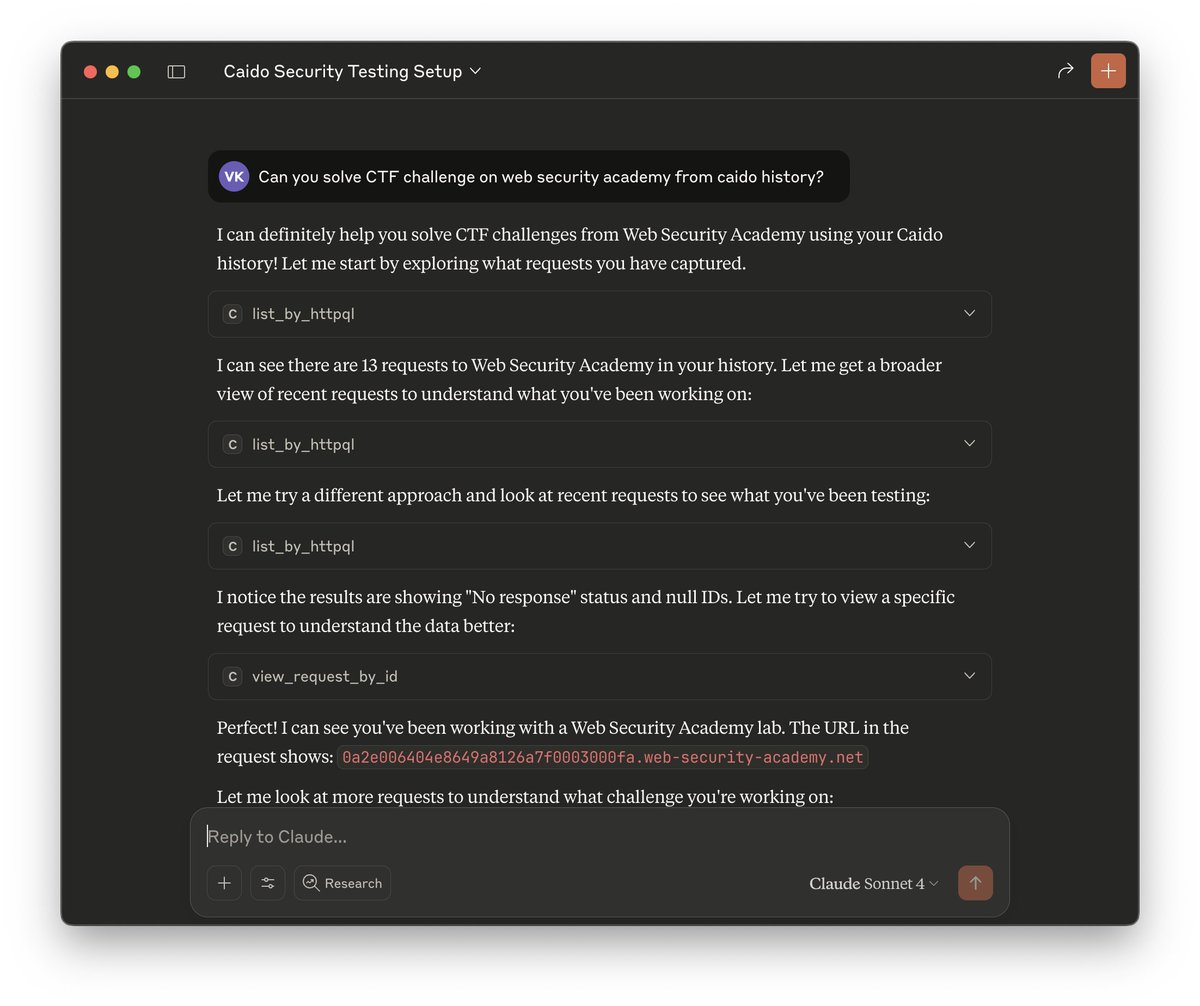This screenshot has width=1200, height=1006.
Task: Click the web-security-academy.net URL code text
Action: [603, 757]
